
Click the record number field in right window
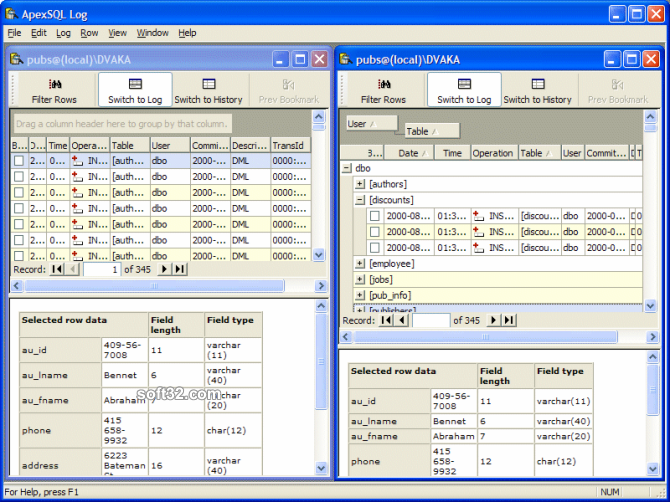pos(431,320)
